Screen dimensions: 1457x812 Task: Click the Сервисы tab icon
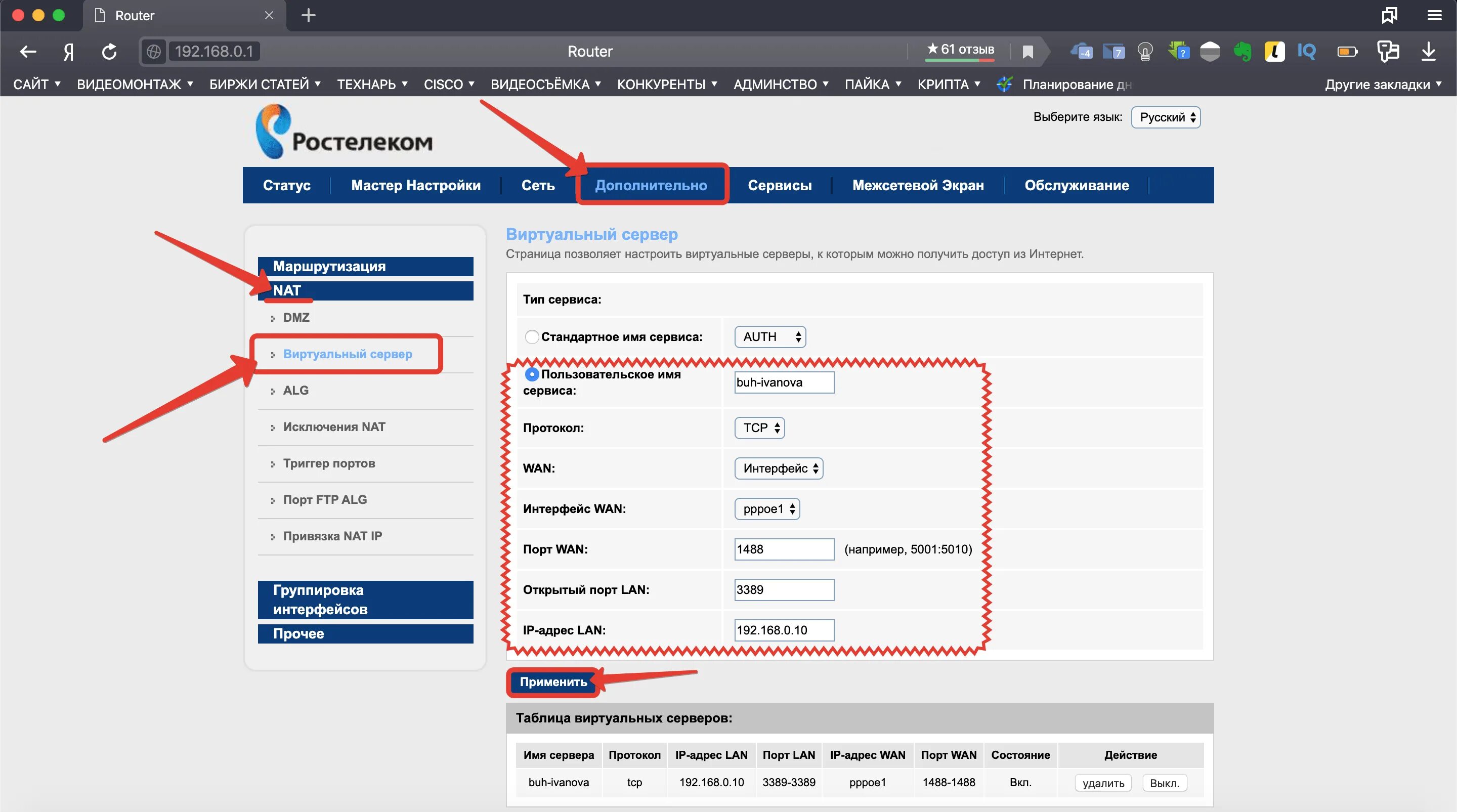pyautogui.click(x=779, y=185)
